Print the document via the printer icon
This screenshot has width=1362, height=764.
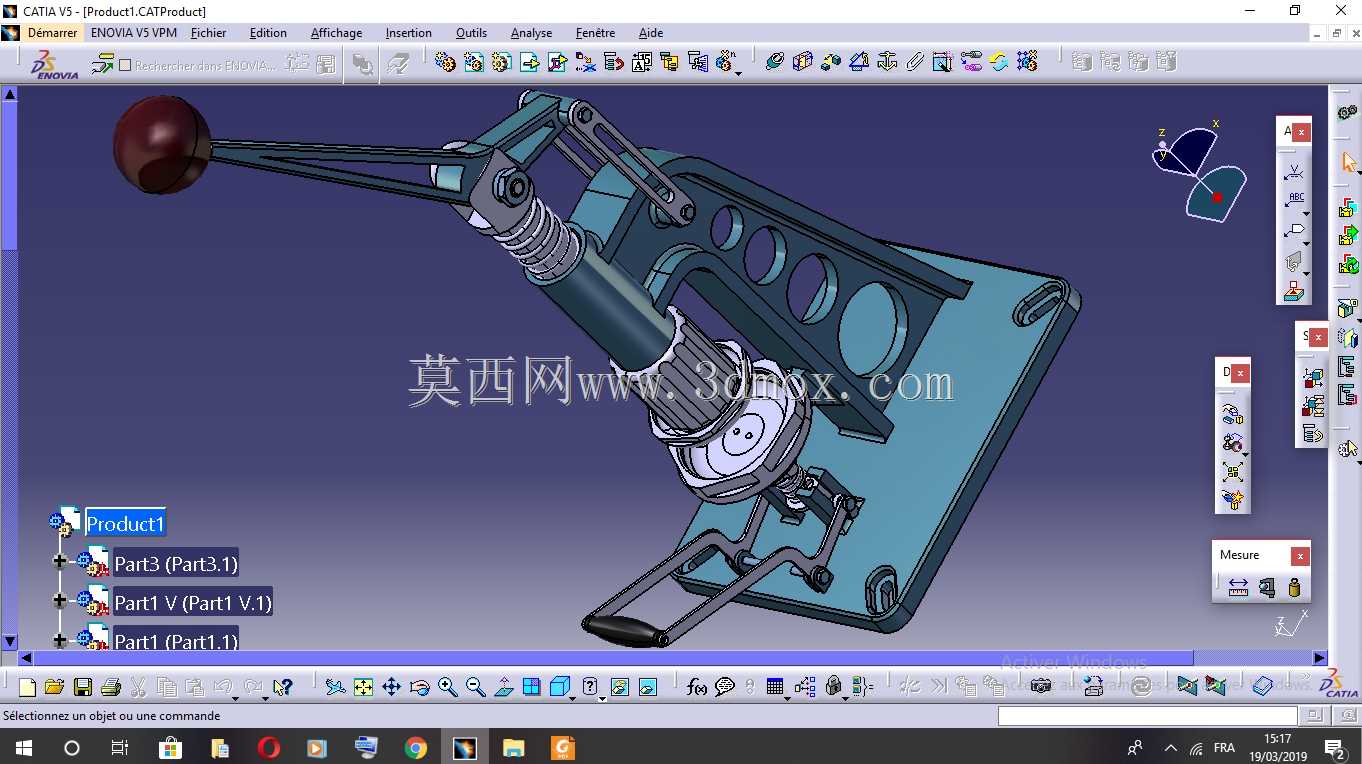[x=111, y=687]
